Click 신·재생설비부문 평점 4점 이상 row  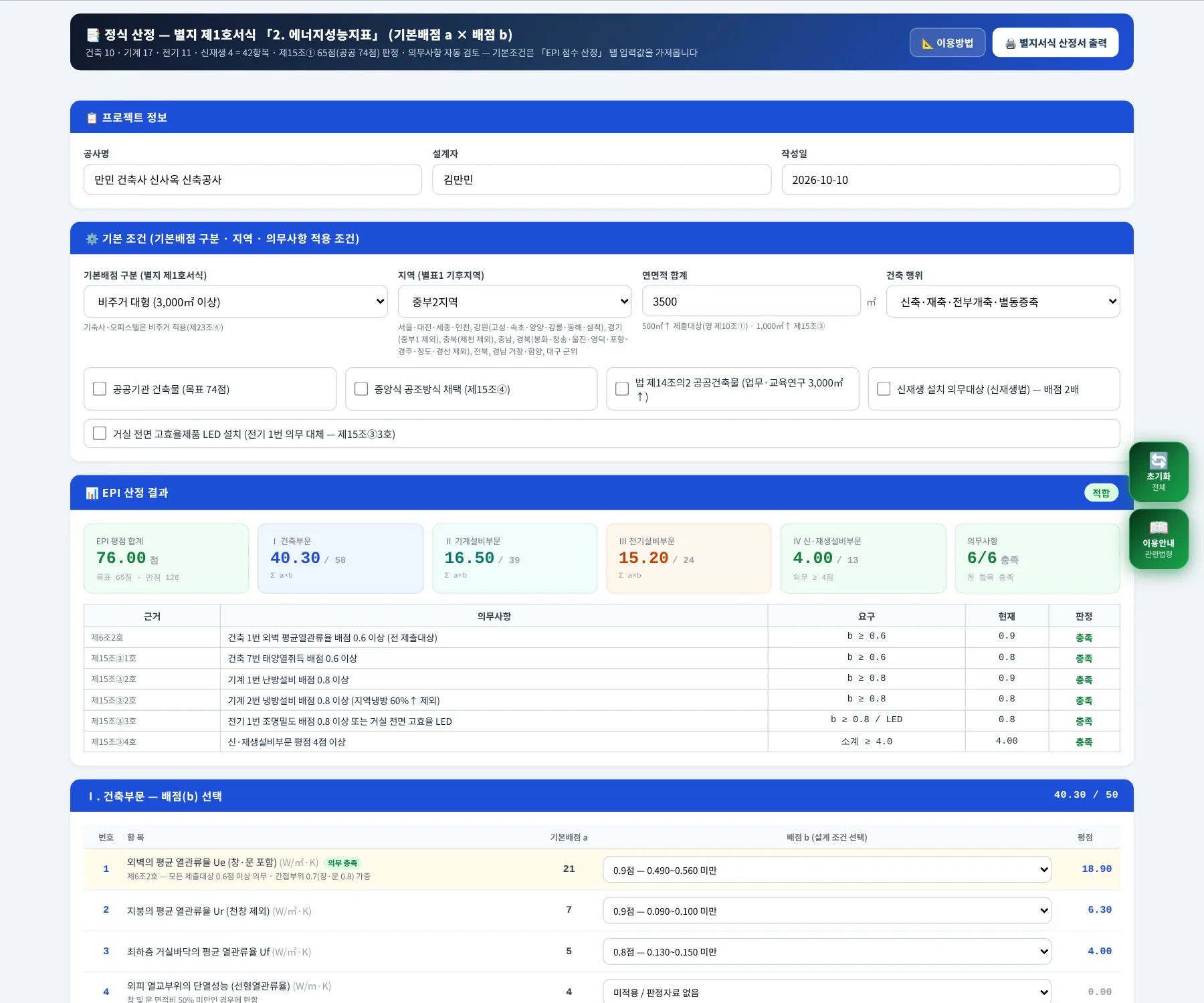pos(601,742)
